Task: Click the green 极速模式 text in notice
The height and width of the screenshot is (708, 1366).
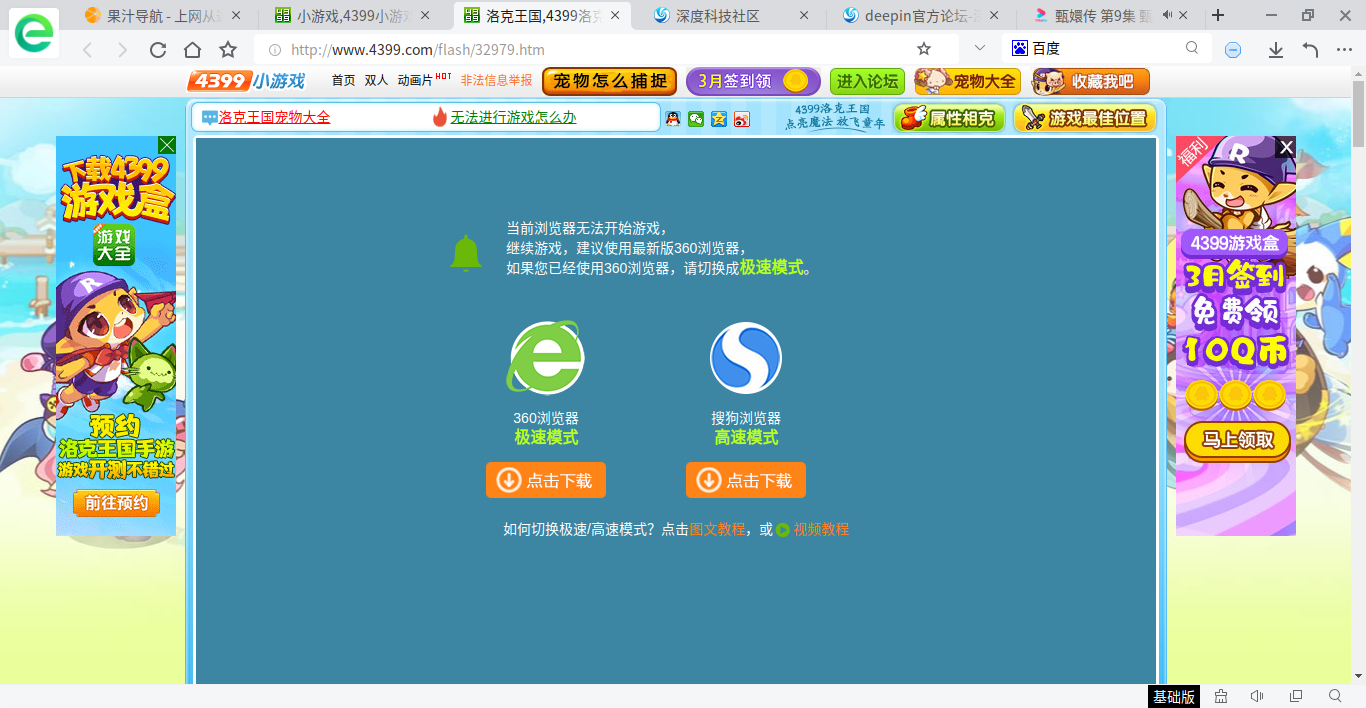Action: click(772, 267)
